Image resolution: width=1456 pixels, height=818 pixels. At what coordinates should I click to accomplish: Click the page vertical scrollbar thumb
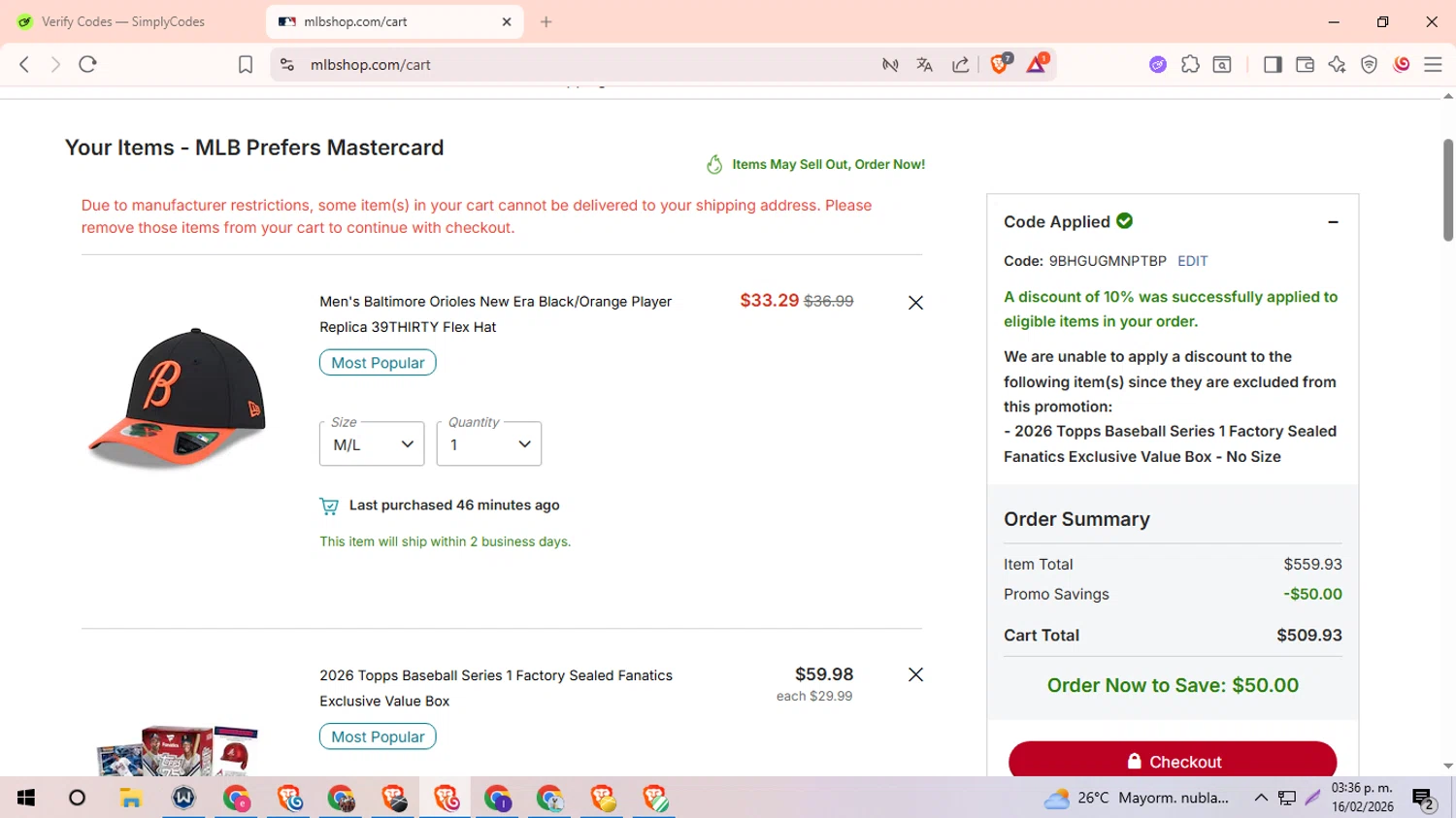pyautogui.click(x=1447, y=189)
